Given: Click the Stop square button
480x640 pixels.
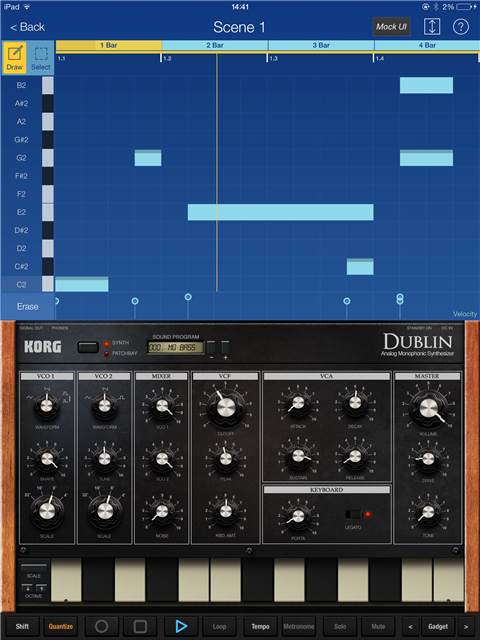Looking at the screenshot, I should click(x=140, y=626).
